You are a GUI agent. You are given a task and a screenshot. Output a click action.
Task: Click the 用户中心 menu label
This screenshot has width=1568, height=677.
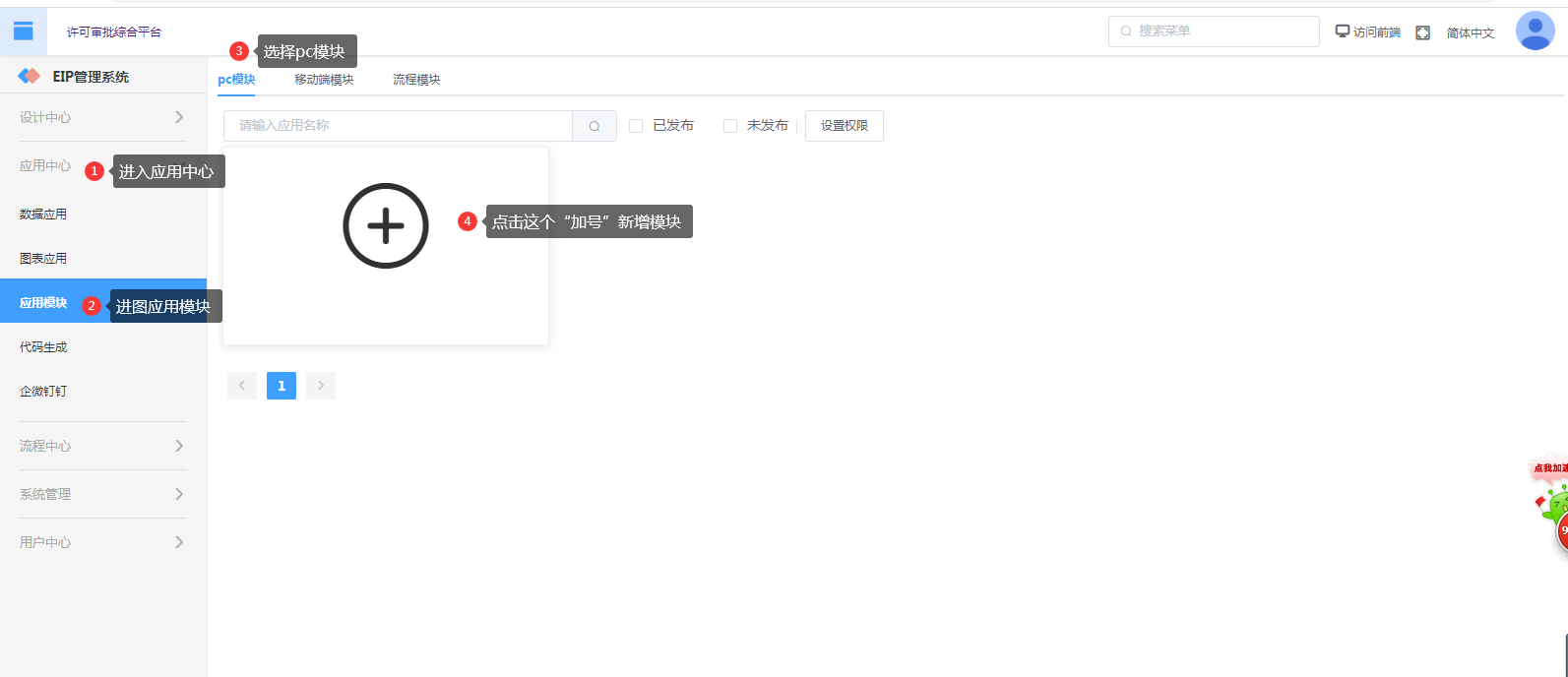point(45,542)
